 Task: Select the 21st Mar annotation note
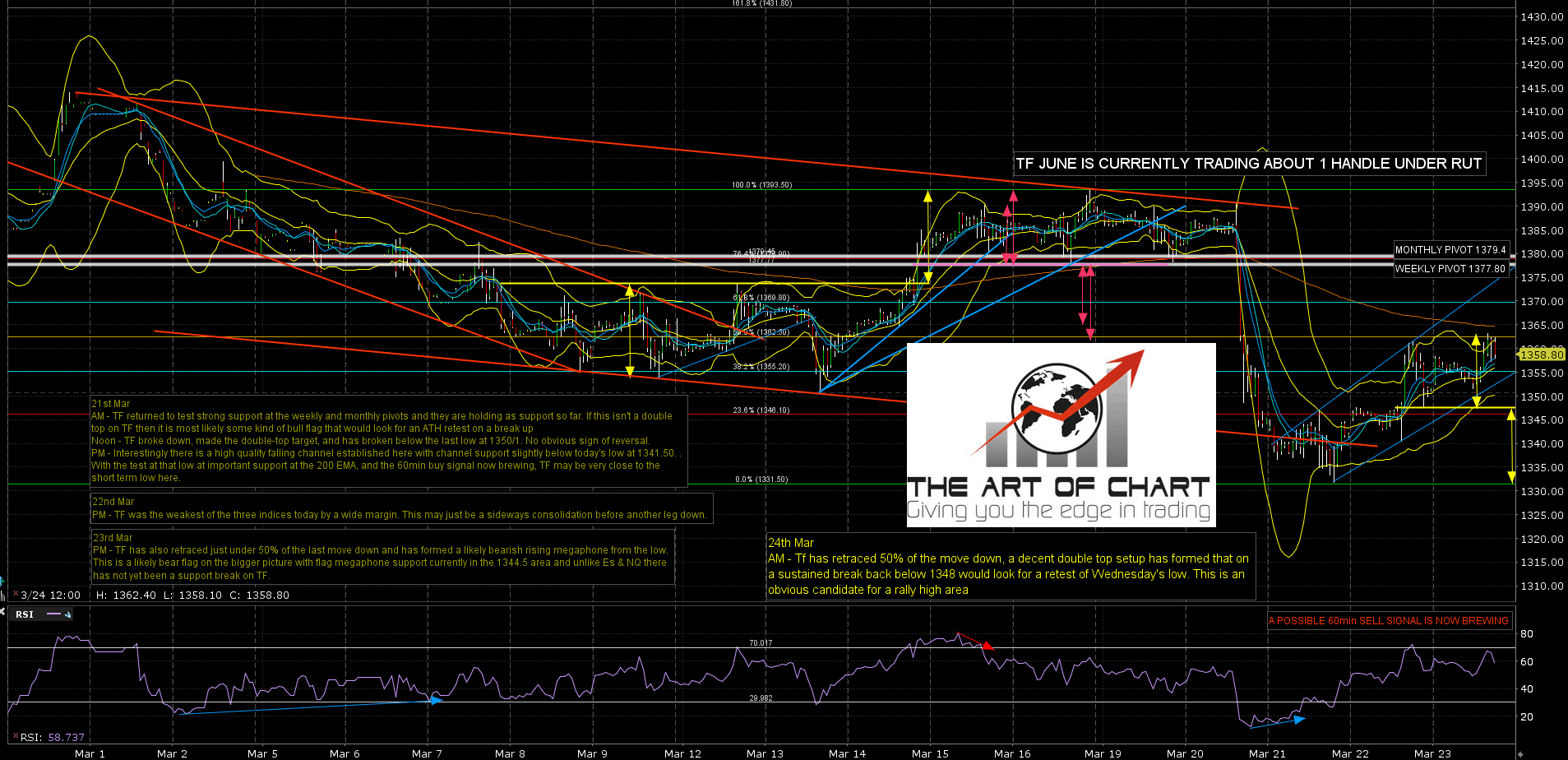click(388, 441)
